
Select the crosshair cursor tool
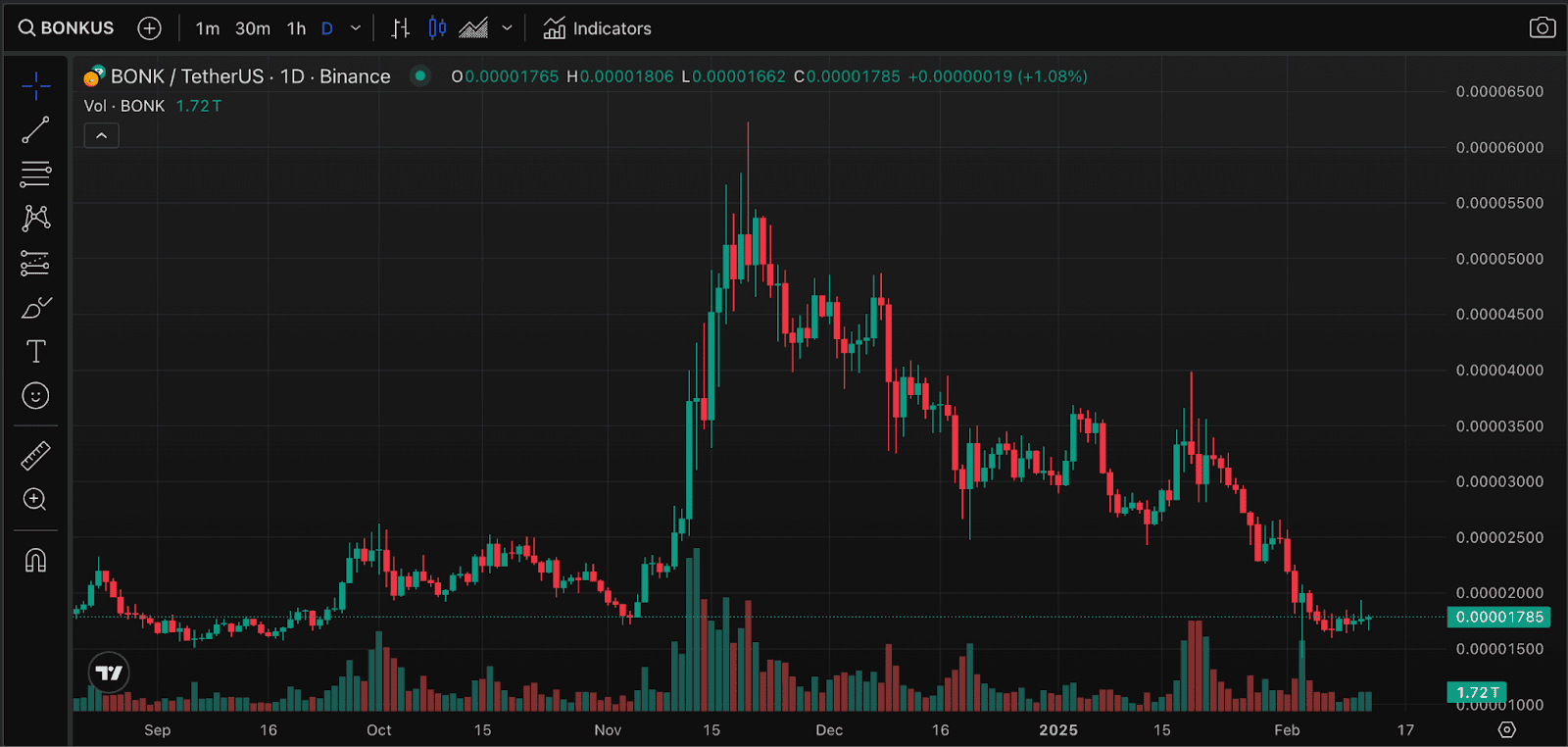coord(36,86)
